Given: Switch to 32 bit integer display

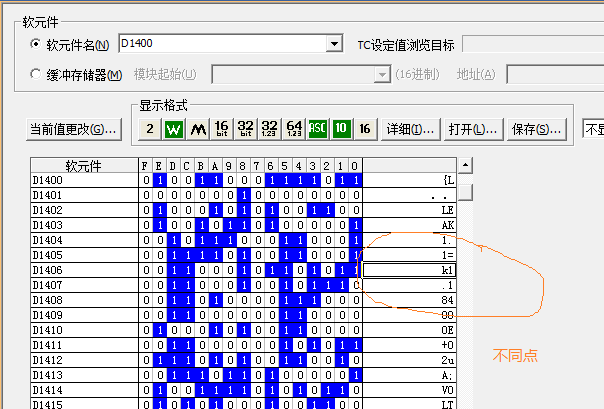Looking at the screenshot, I should 246,129.
